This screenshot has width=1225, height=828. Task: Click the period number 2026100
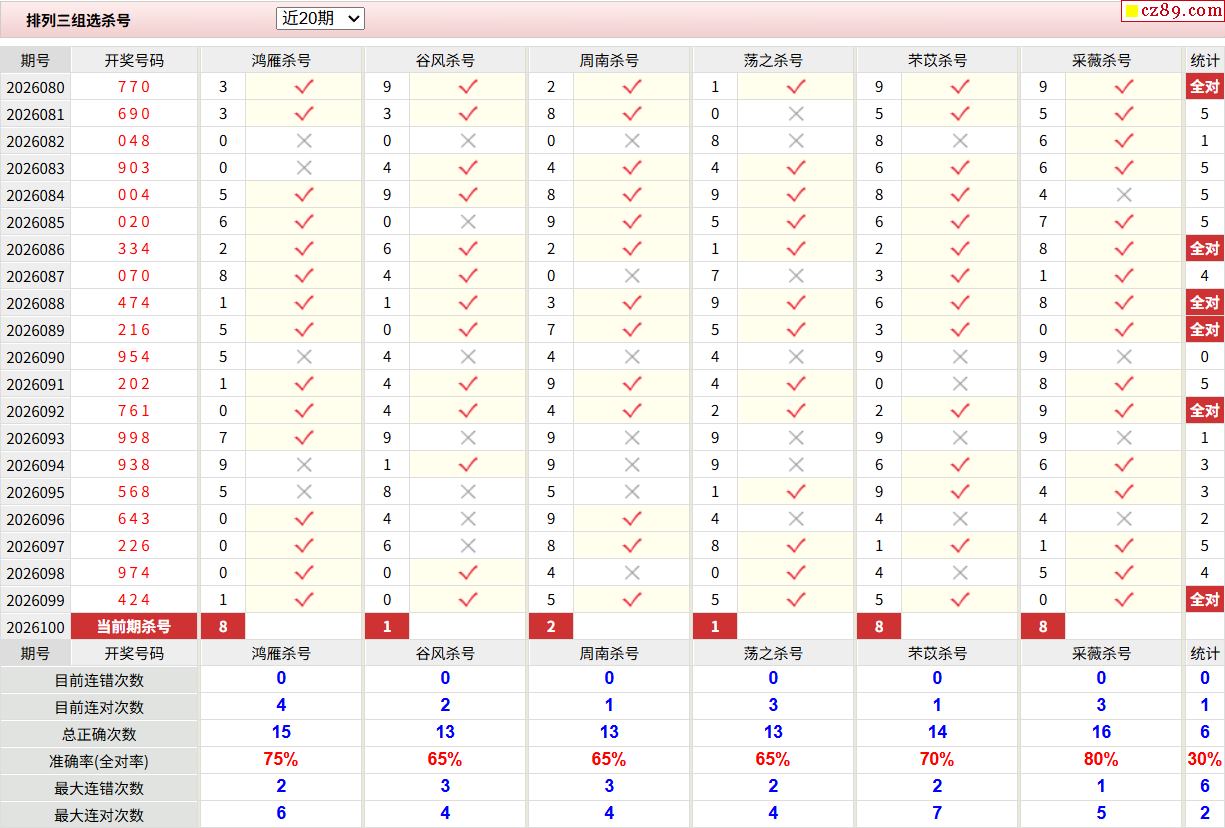35,627
